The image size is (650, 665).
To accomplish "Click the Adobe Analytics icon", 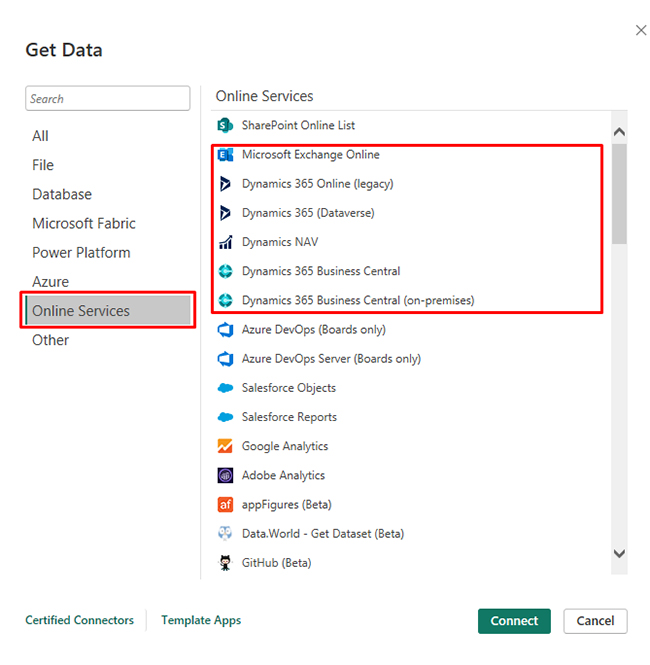I will (225, 475).
